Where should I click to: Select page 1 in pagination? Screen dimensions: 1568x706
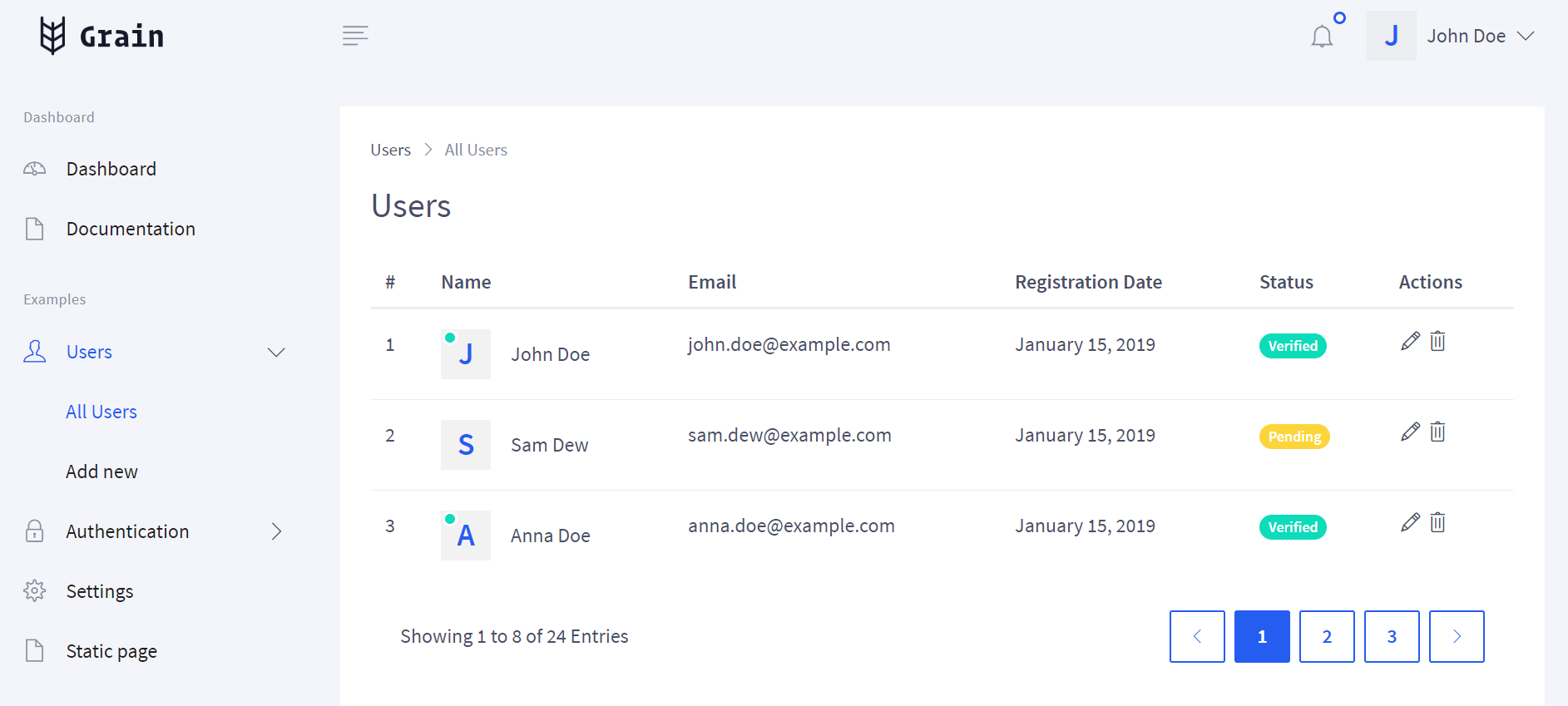(x=1262, y=636)
